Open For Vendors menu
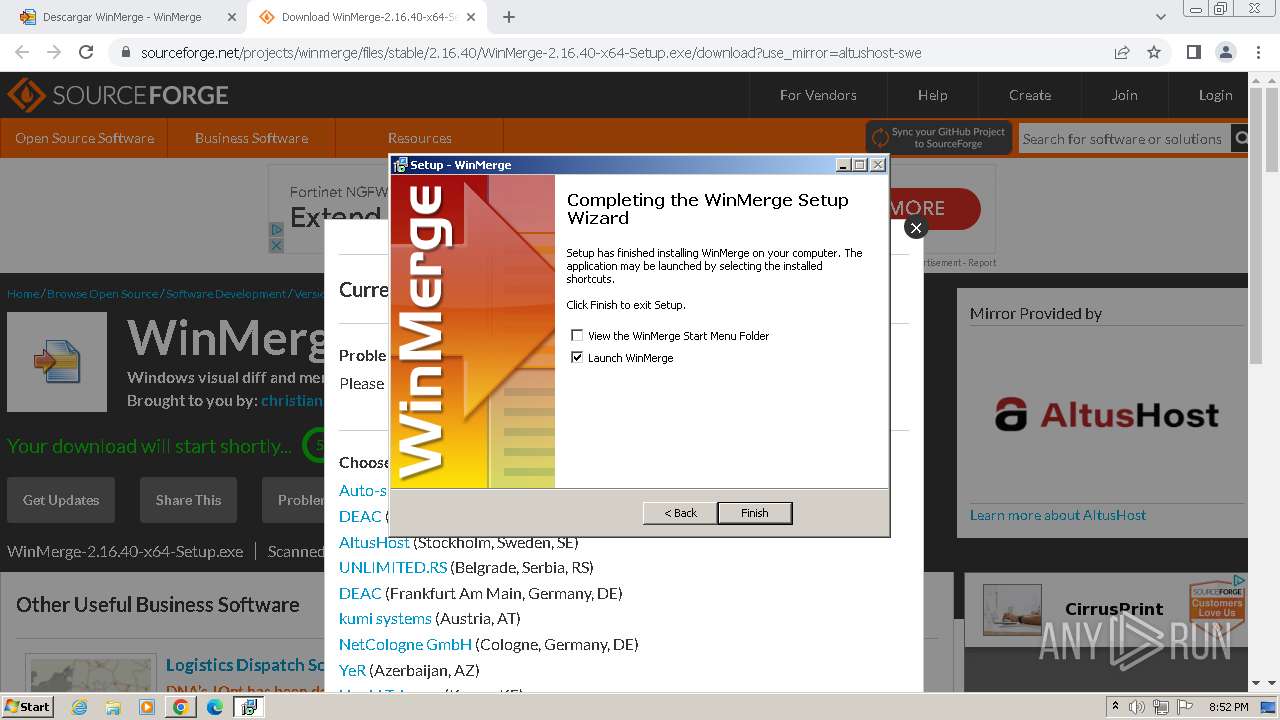This screenshot has height=720, width=1280. (818, 95)
